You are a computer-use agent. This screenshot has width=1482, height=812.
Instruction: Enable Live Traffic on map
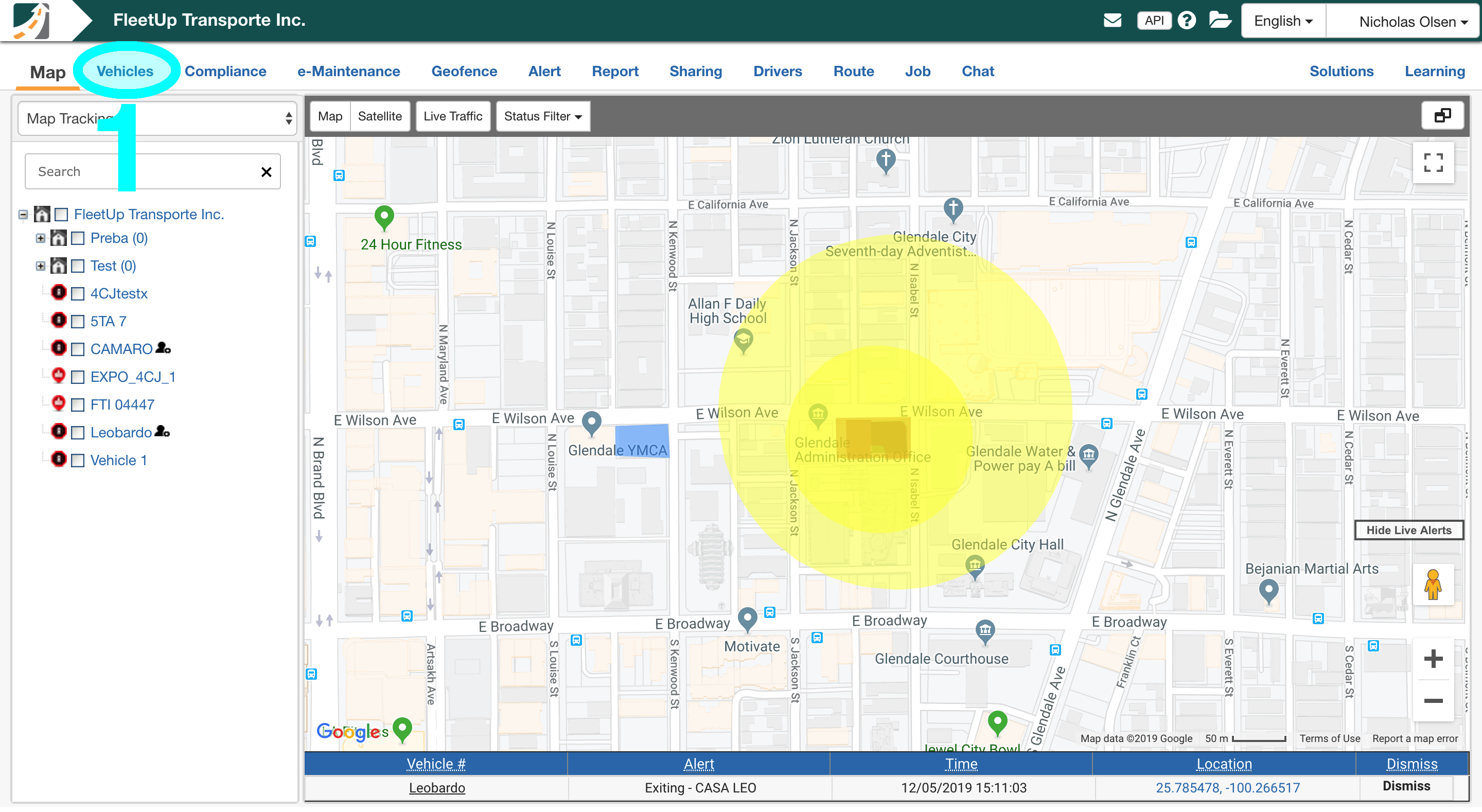click(453, 116)
